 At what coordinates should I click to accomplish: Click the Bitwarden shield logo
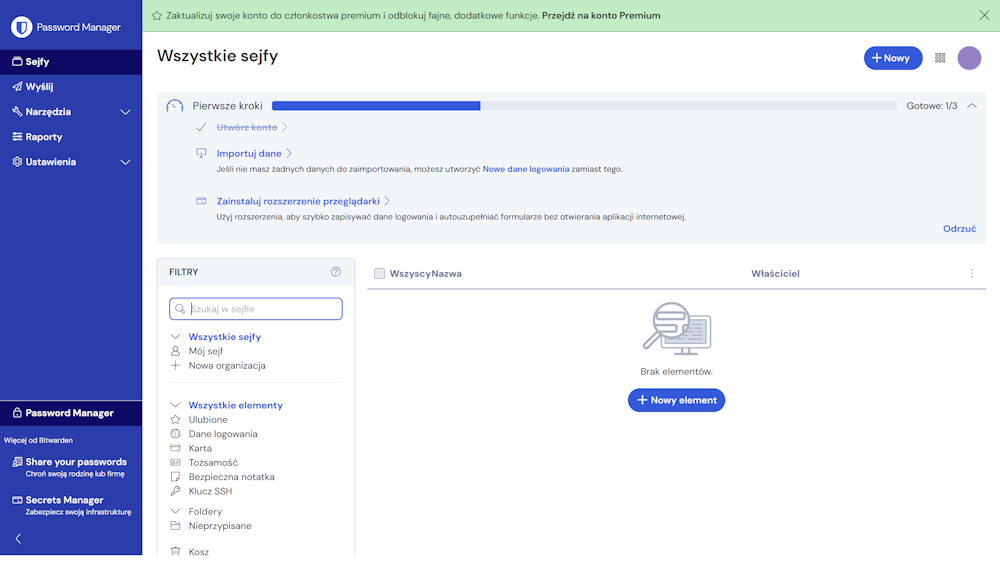tap(21, 27)
